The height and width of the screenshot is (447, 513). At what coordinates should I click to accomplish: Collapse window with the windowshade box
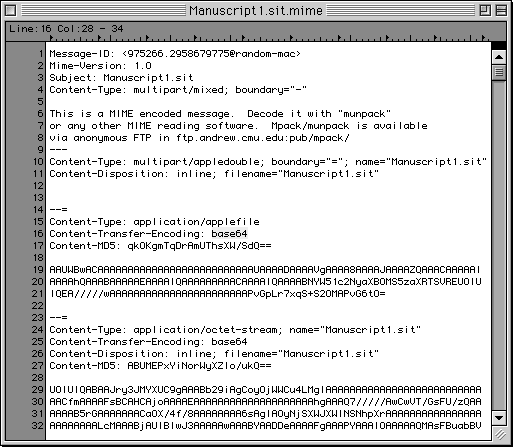[501, 11]
